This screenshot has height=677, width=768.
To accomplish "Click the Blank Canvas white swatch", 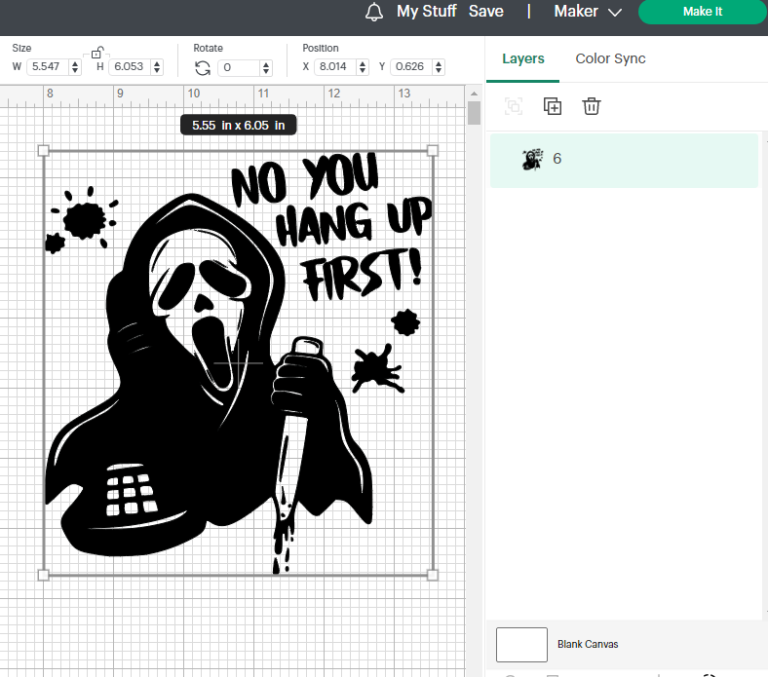I will [522, 645].
